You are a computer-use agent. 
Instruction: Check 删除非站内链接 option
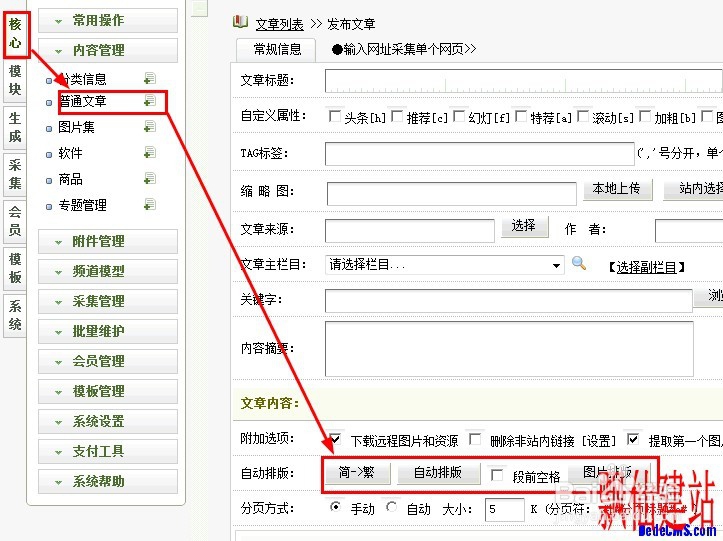point(475,439)
